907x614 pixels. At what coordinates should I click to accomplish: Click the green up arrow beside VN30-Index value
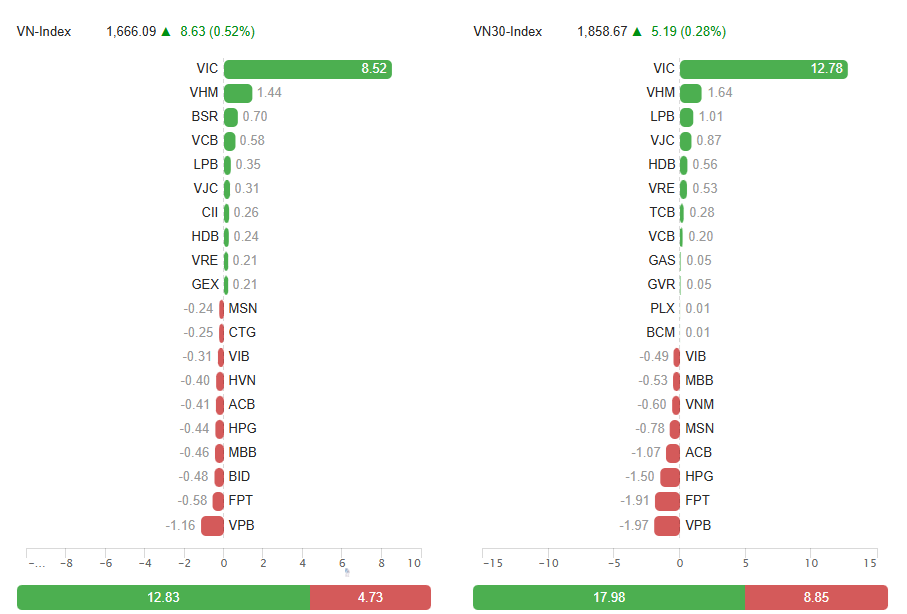pos(640,31)
